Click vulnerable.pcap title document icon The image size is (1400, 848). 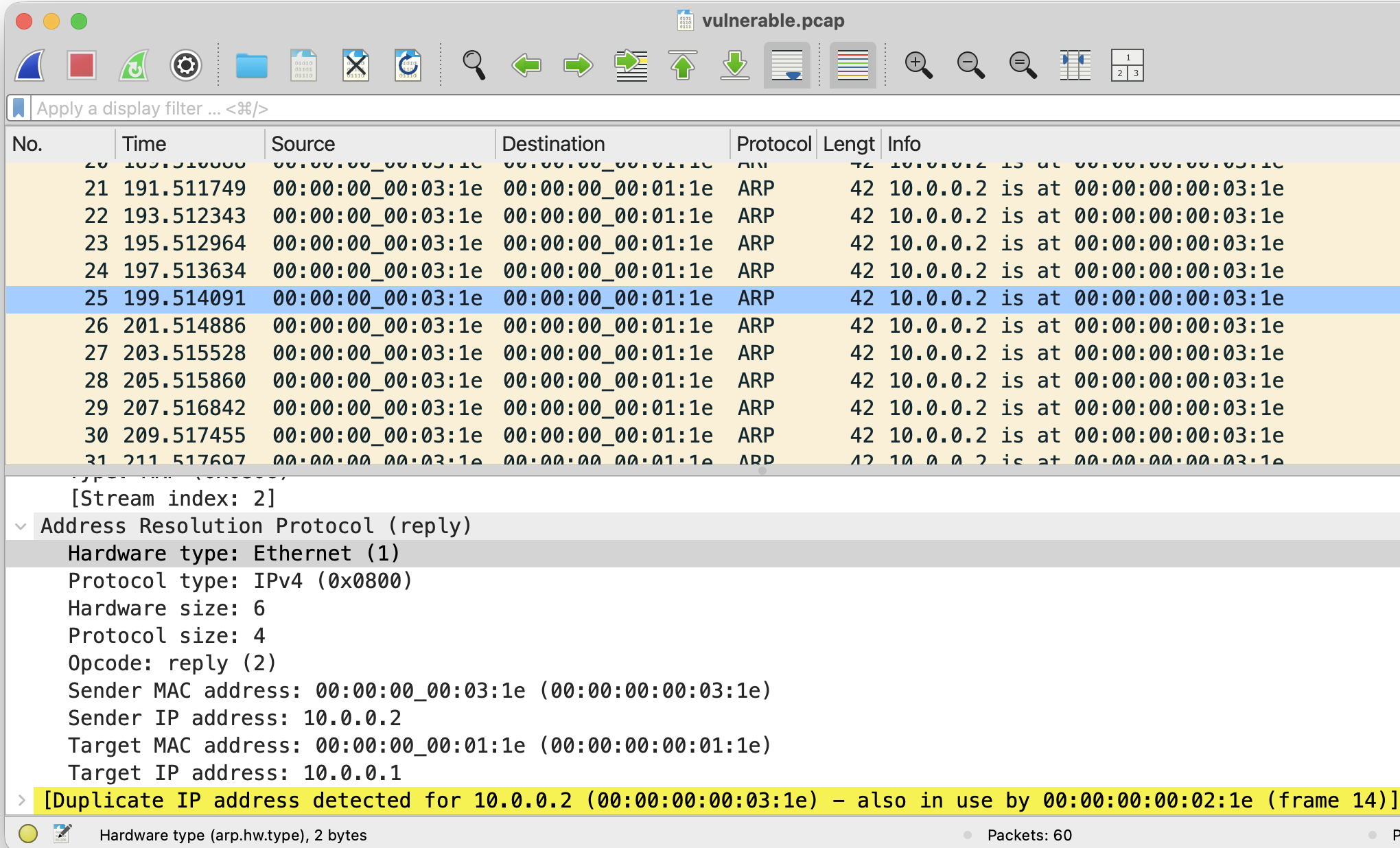click(685, 21)
